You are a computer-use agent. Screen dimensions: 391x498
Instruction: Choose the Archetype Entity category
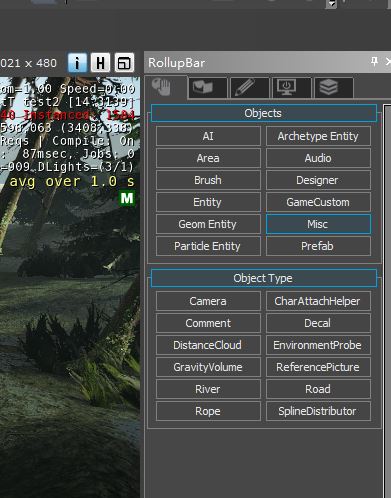(x=318, y=136)
